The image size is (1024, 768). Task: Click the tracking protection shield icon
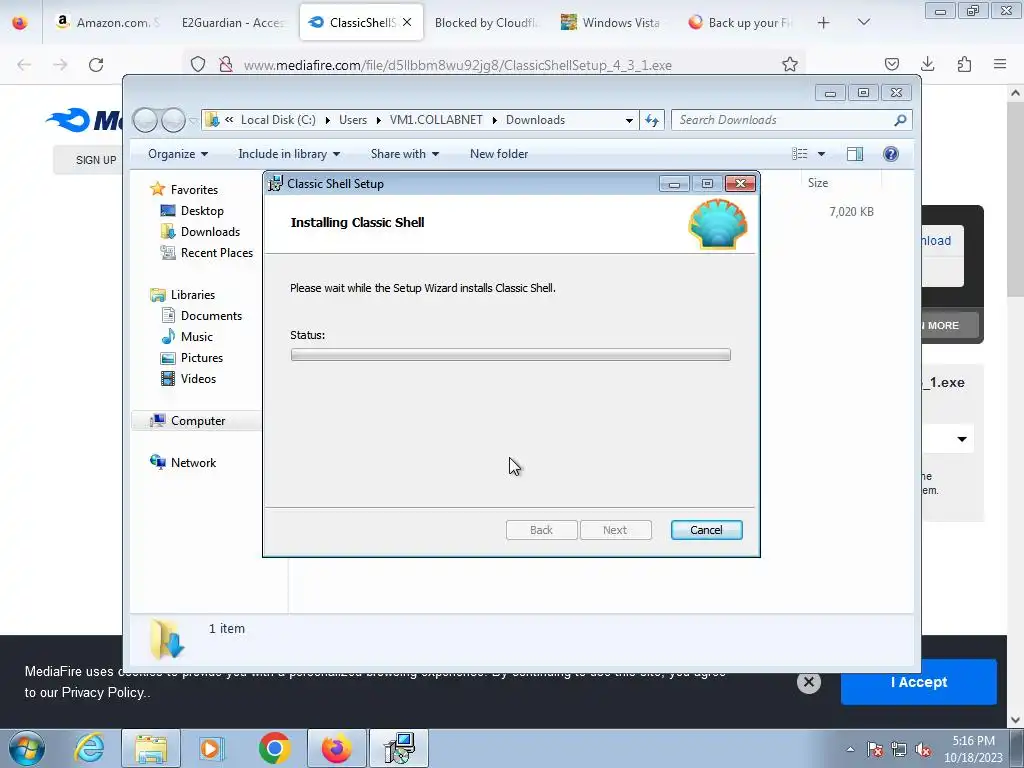tap(198, 65)
